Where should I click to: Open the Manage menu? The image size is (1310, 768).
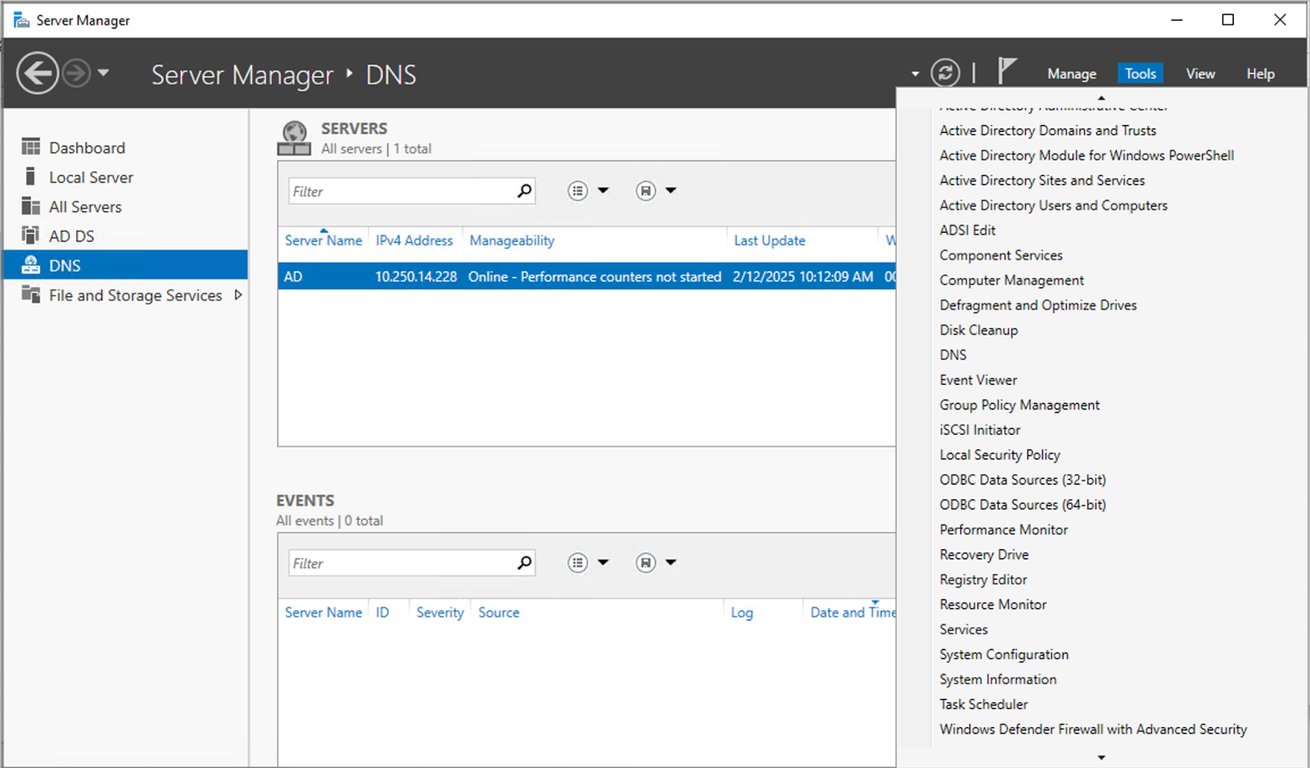coord(1072,73)
